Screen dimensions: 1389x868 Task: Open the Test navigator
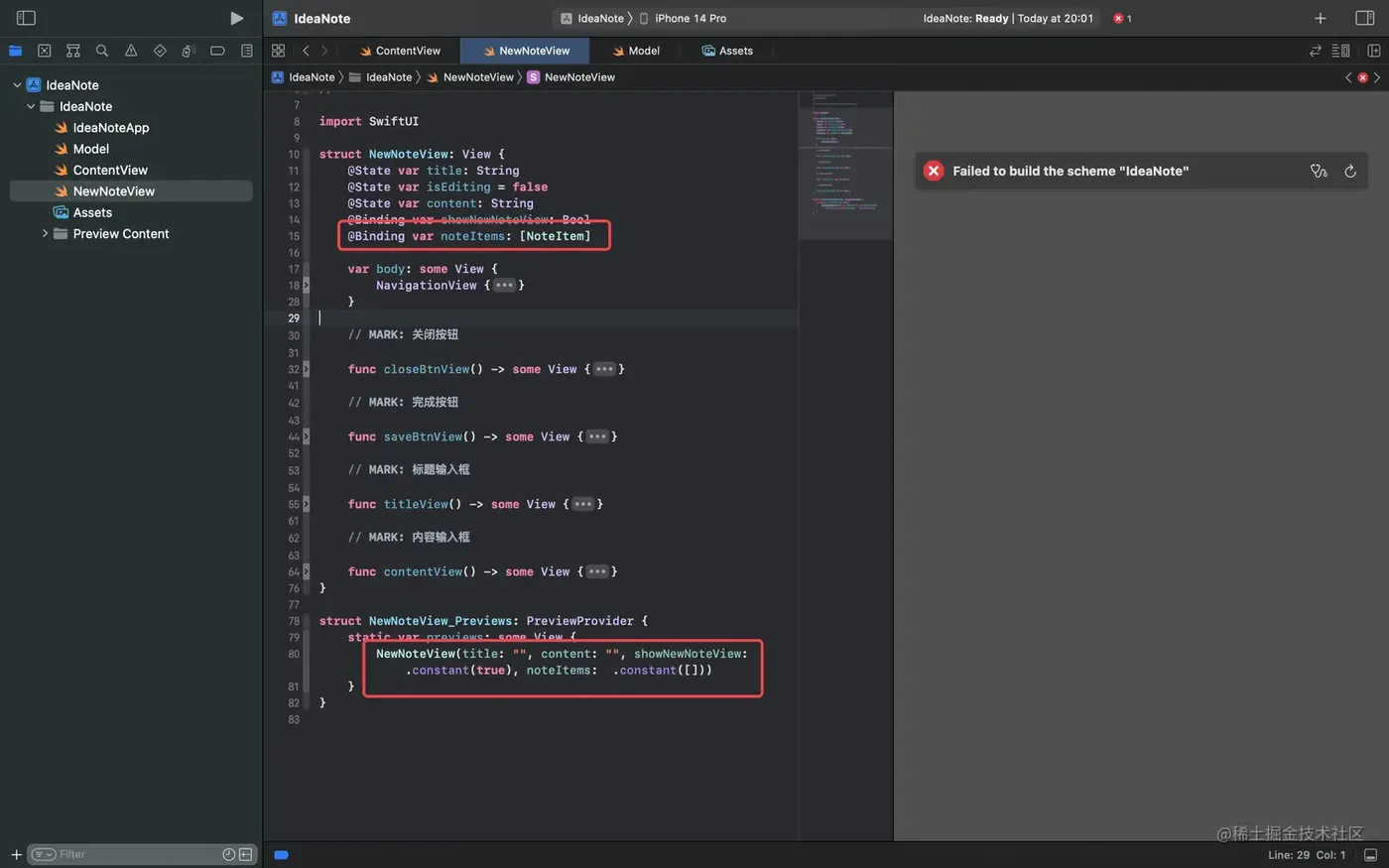(160, 51)
